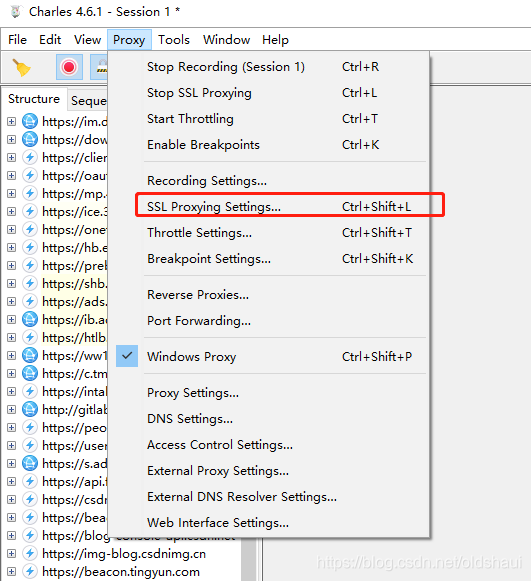531x581 pixels.
Task: Click the broom clear session icon
Action: pos(21,67)
